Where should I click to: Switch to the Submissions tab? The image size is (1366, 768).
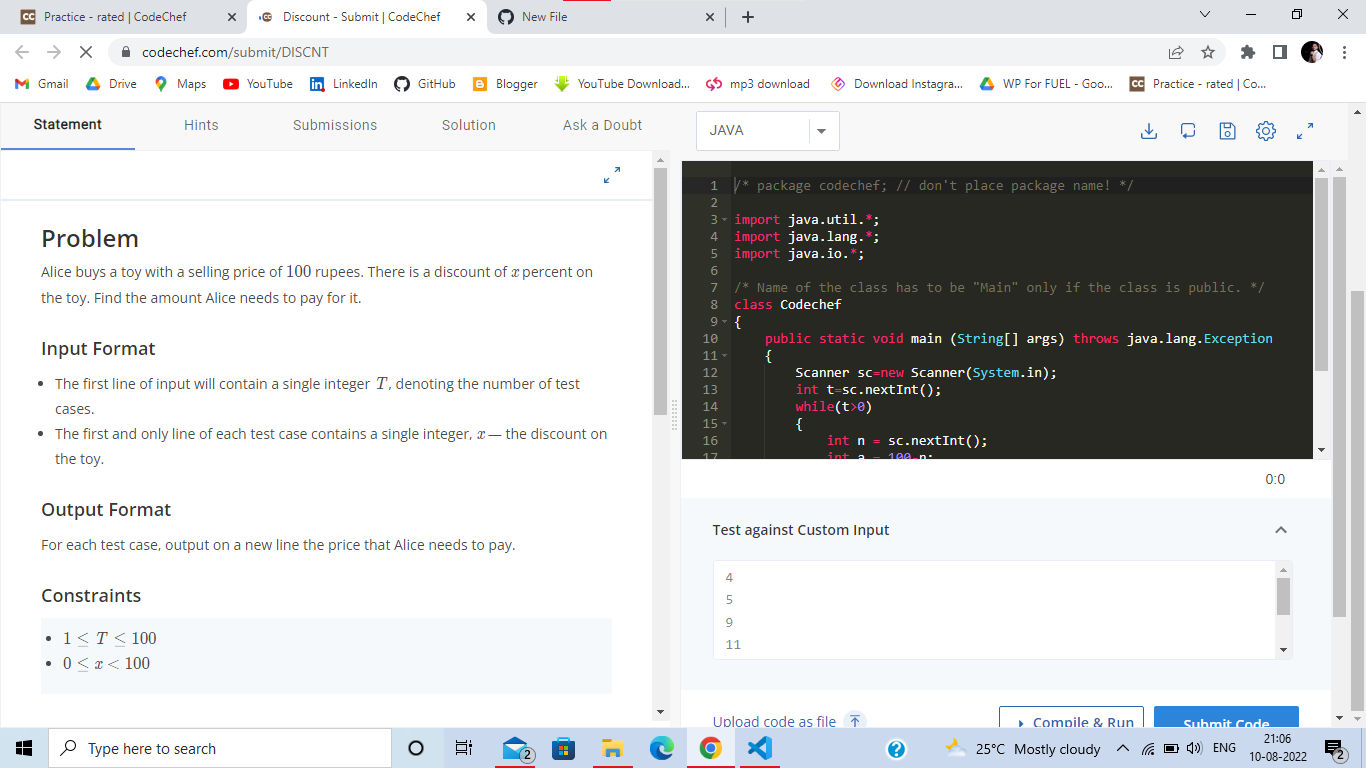[x=335, y=125]
